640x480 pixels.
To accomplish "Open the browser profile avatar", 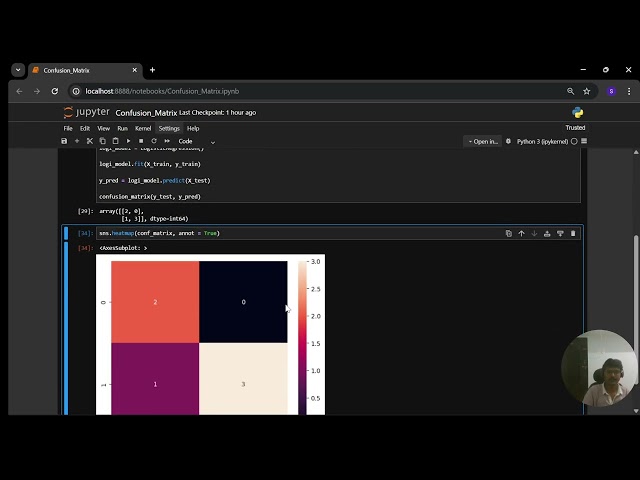I will pos(611,91).
